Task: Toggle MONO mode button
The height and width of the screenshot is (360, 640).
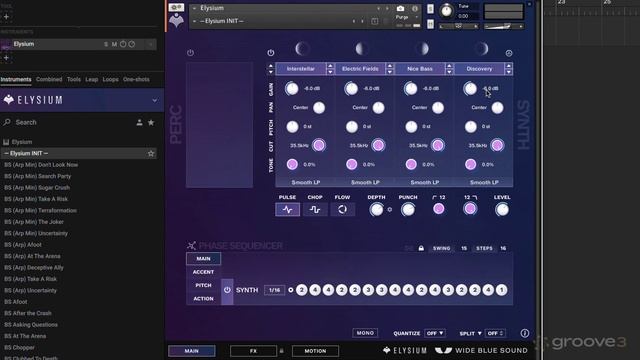Action: pyautogui.click(x=365, y=333)
